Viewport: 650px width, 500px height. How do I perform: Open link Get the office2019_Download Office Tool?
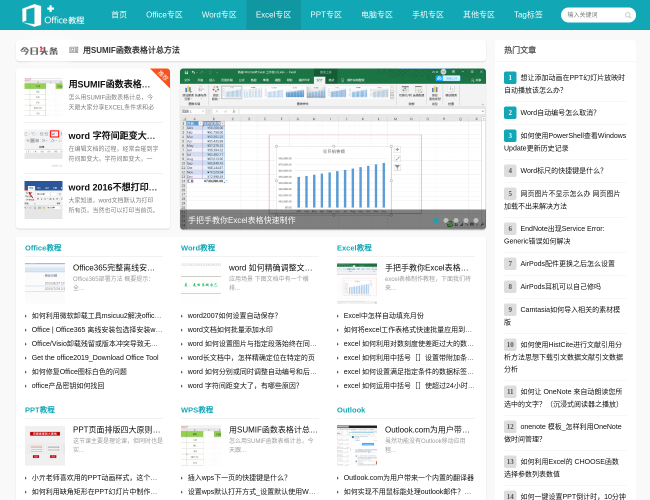tap(95, 357)
